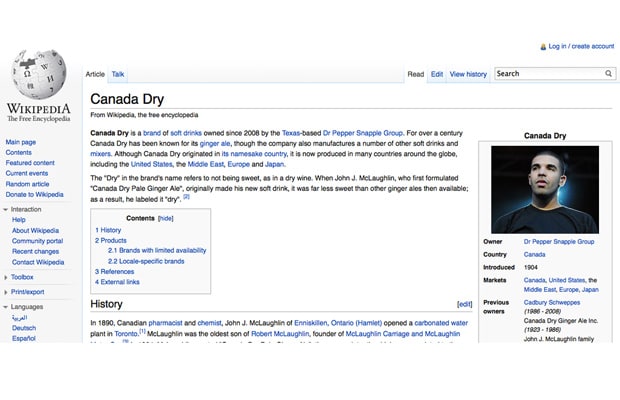Image resolution: width=620 pixels, height=400 pixels.
Task: Open Toronto link in History section
Action: (126, 334)
